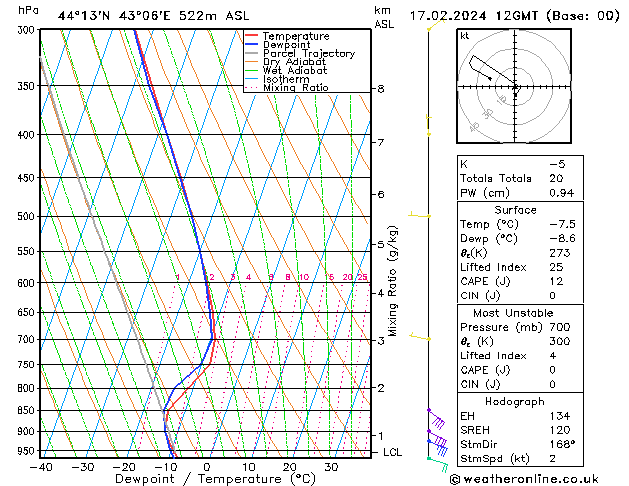Click the 5 km altitude label
This screenshot has height=486, width=629.
point(381,244)
